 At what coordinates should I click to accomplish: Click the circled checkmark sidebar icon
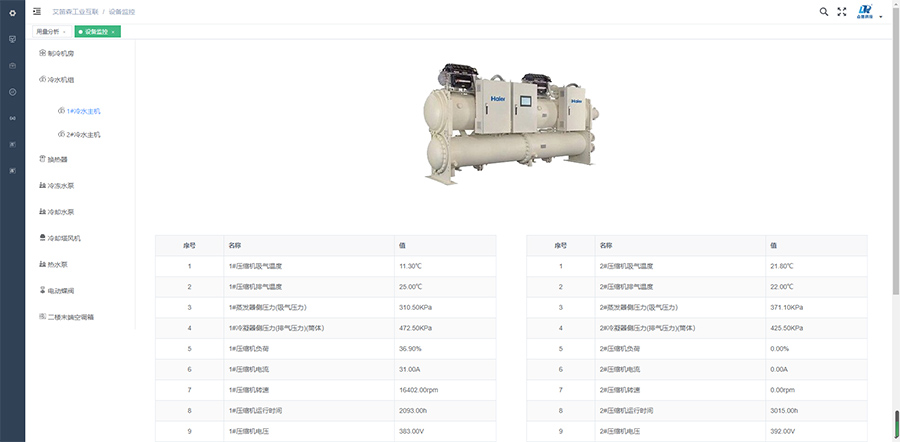tap(12, 92)
